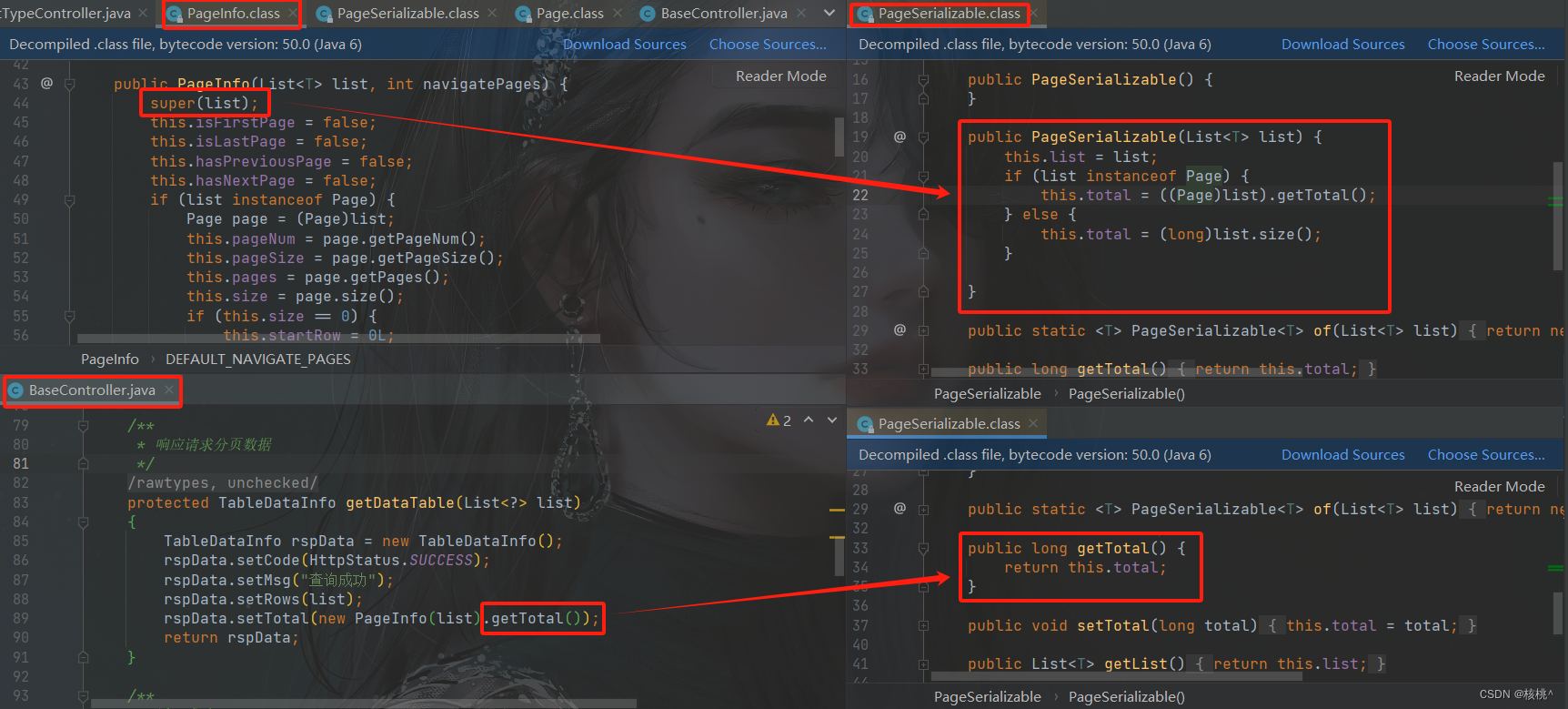Expand folded of() method at line 29 top-right
This screenshot has width=1568, height=709.
pyautogui.click(x=923, y=331)
